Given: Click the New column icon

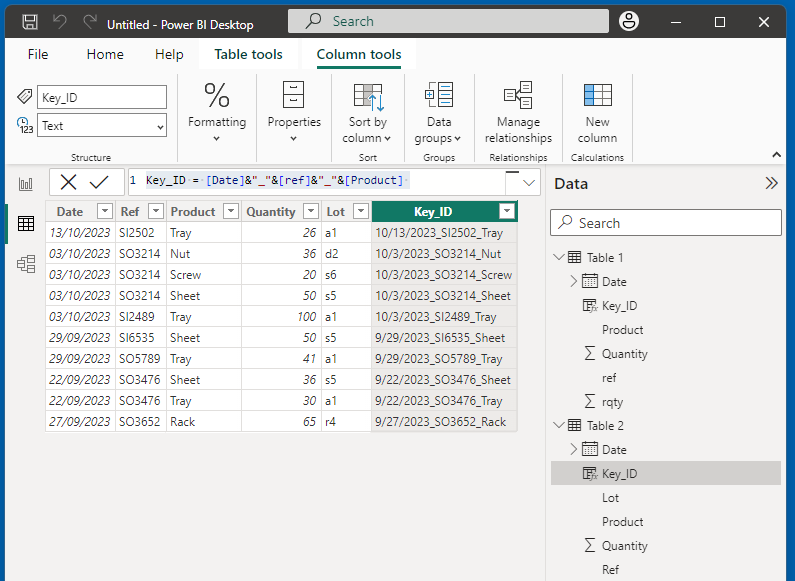Looking at the screenshot, I should [x=597, y=95].
